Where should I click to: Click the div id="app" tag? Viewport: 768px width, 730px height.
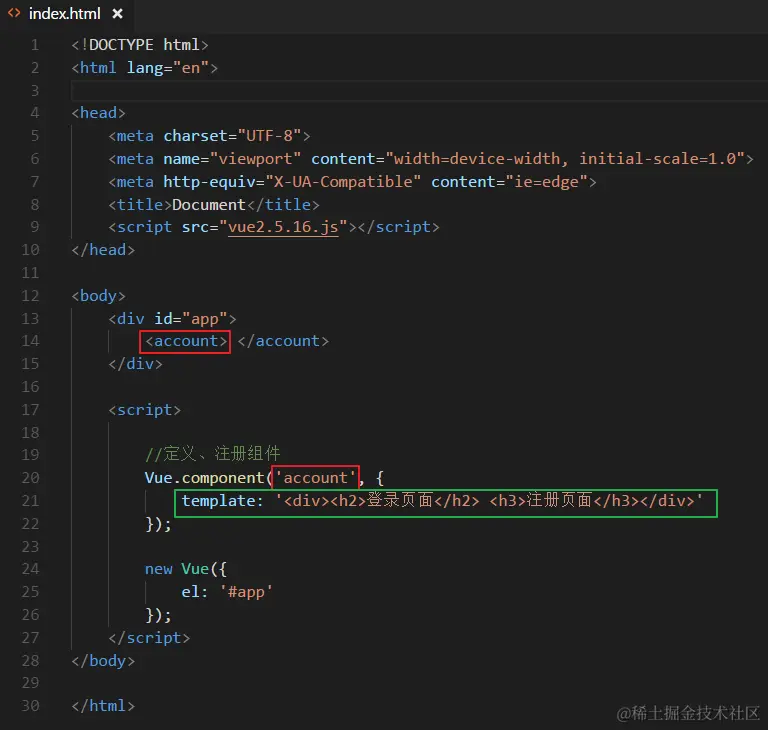click(x=172, y=319)
